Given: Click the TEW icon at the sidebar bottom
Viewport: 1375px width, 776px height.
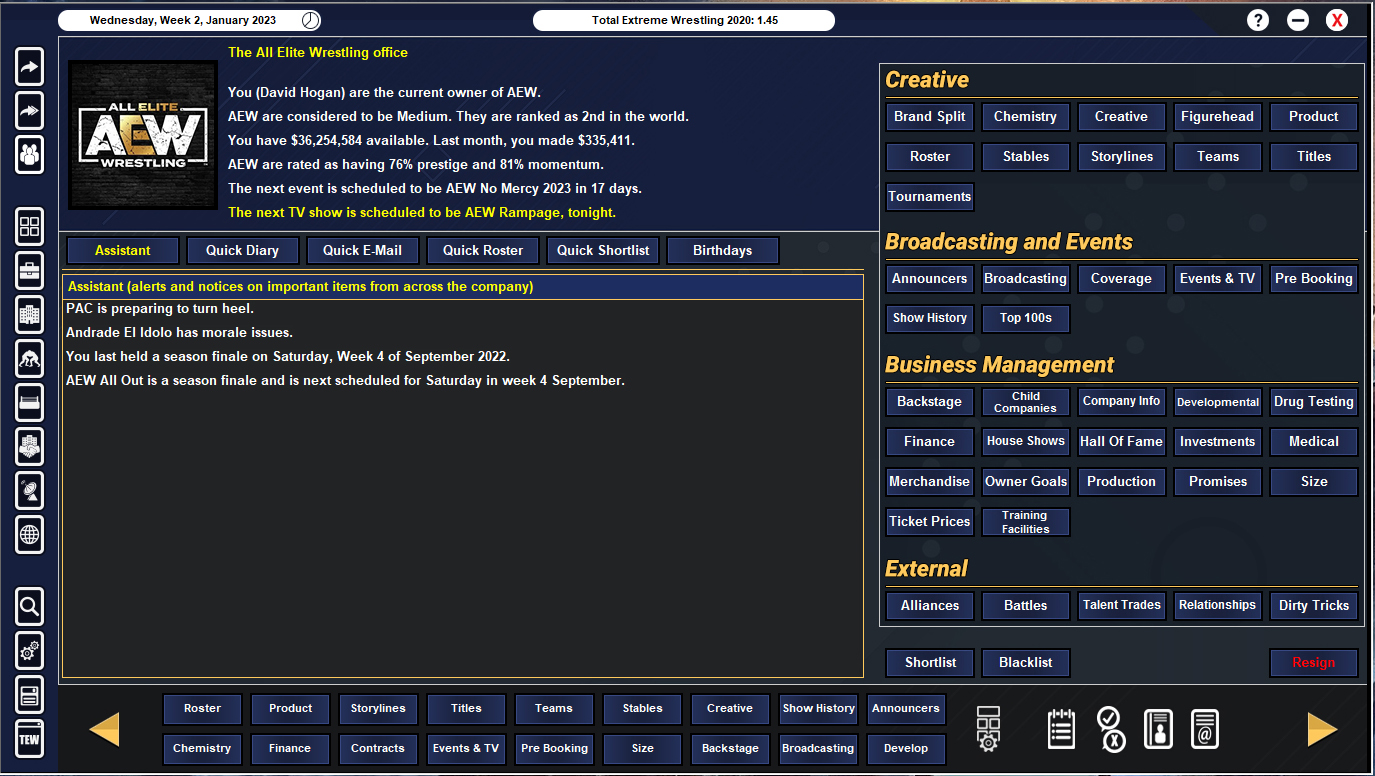Looking at the screenshot, I should (x=30, y=739).
